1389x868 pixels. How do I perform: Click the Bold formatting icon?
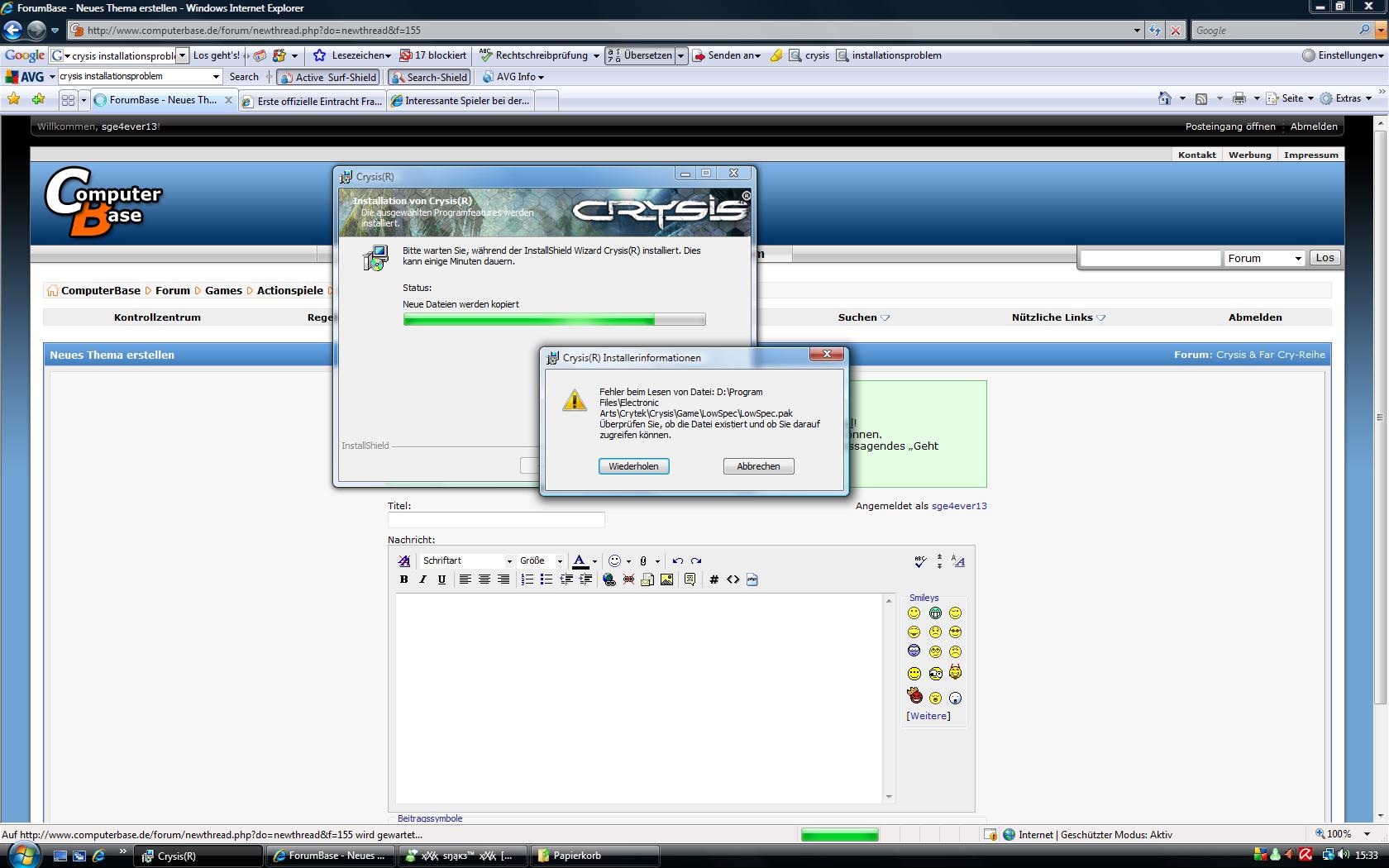(x=403, y=579)
